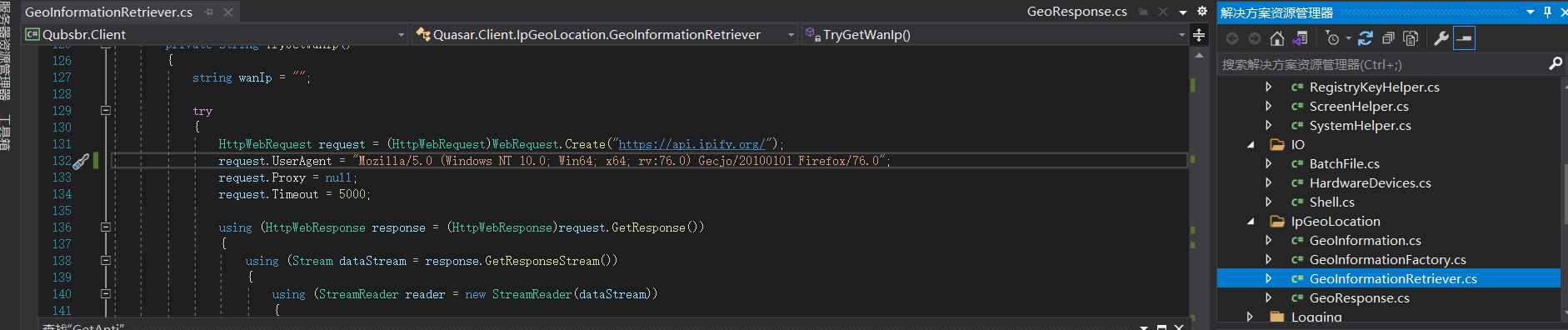Open the https://api.ipify.org/ link in code
The height and width of the screenshot is (330, 1568).
pyautogui.click(x=692, y=144)
